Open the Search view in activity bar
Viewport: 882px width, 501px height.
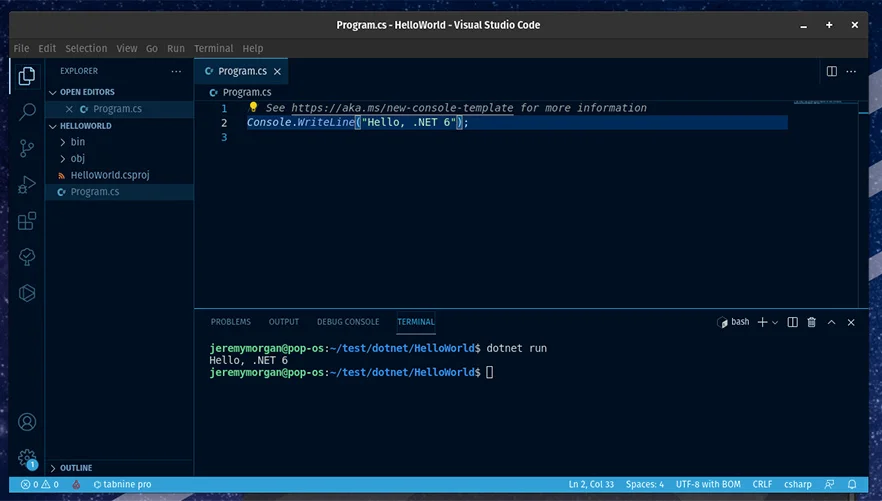click(x=28, y=112)
